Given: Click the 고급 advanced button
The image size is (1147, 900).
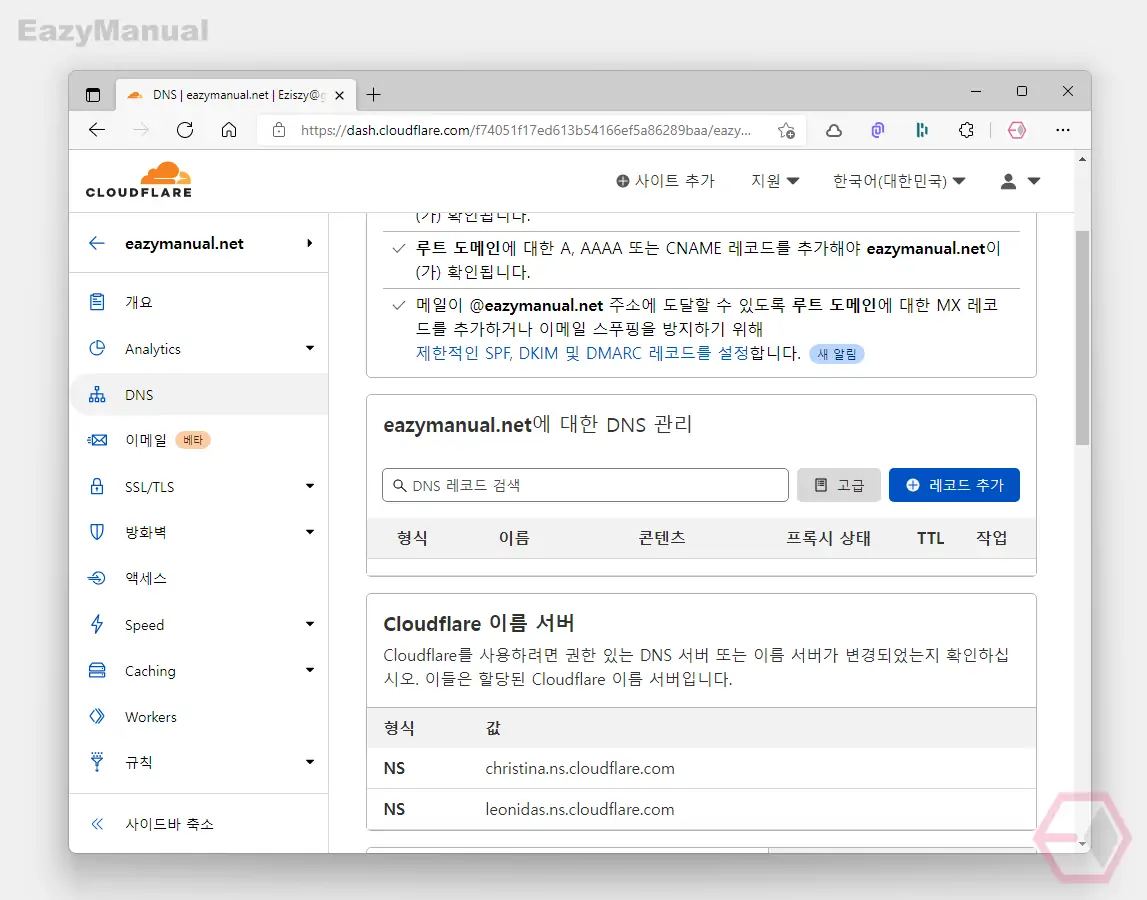Looking at the screenshot, I should point(839,485).
